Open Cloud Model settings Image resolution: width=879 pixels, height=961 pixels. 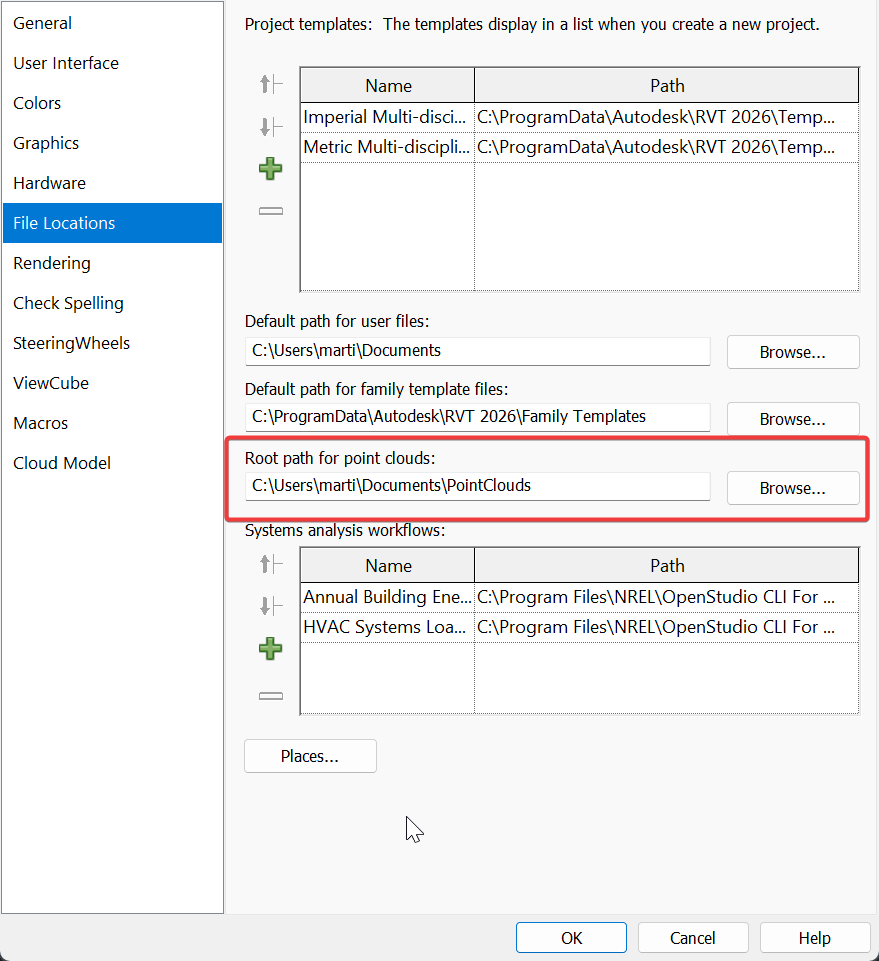click(112, 463)
